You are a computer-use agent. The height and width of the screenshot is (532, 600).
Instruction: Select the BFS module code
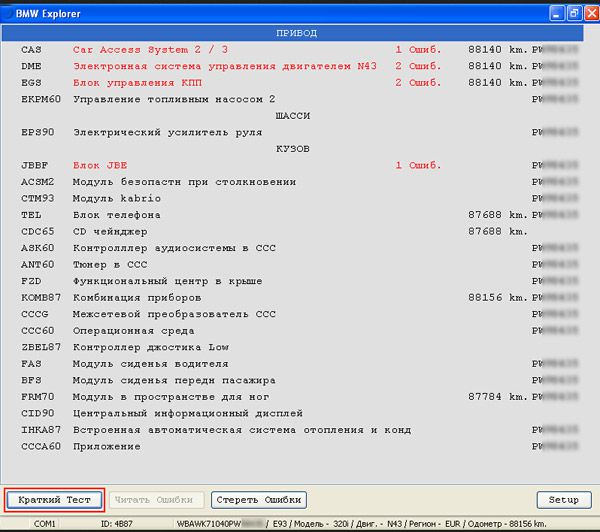pos(31,380)
